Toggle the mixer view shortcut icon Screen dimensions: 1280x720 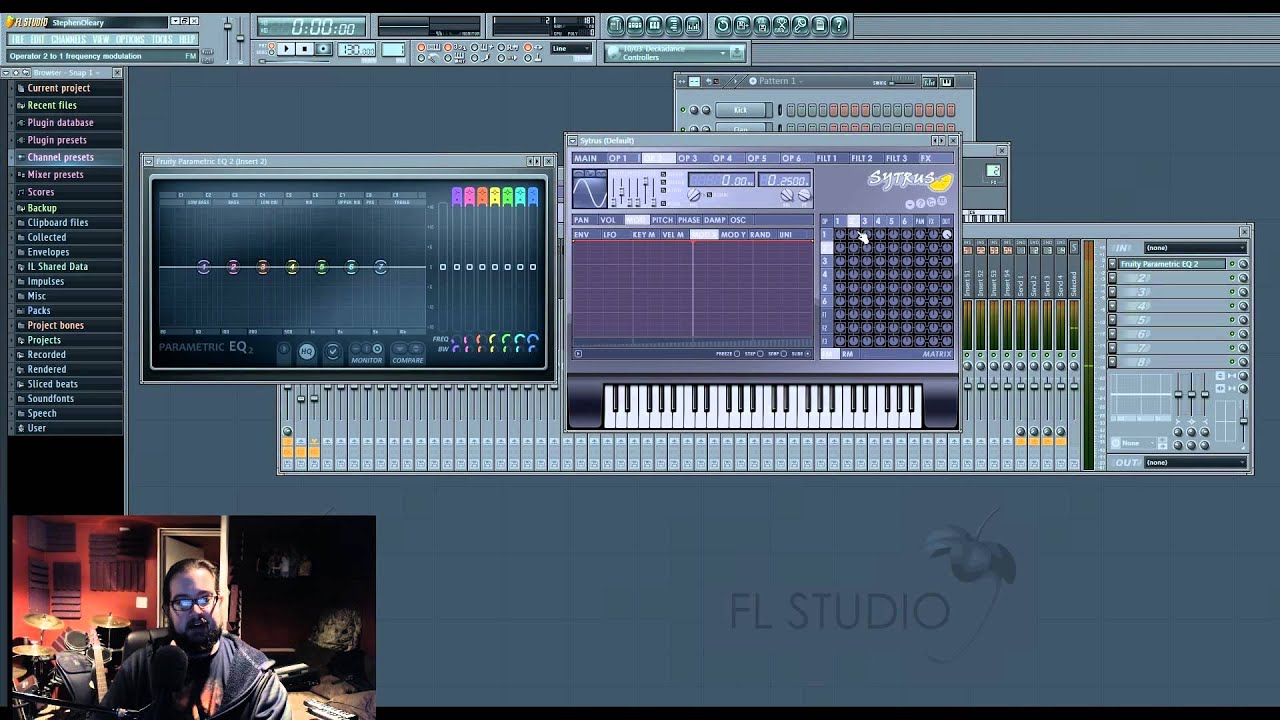coord(693,25)
